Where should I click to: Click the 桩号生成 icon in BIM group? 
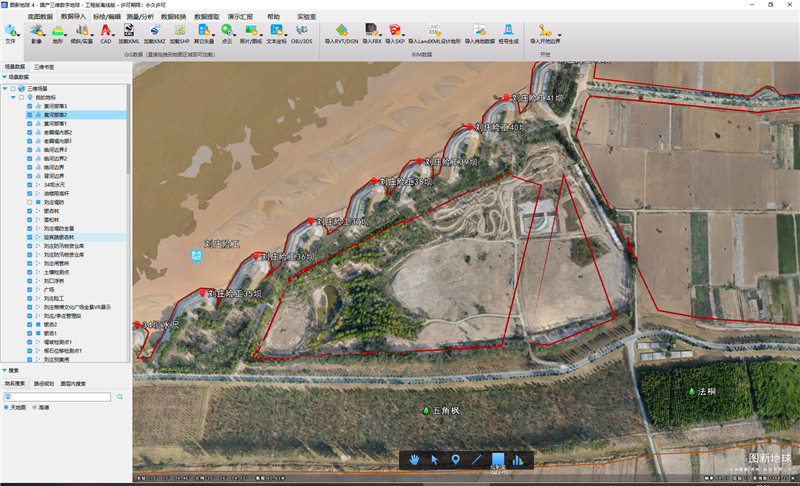[x=508, y=31]
